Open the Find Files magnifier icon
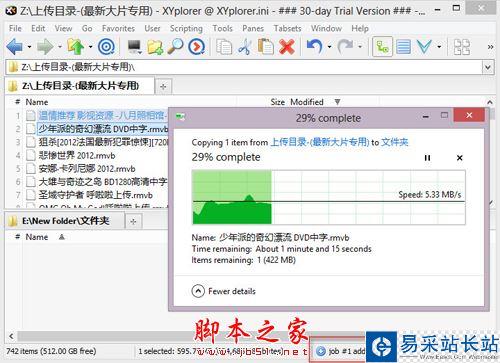 coord(175,47)
